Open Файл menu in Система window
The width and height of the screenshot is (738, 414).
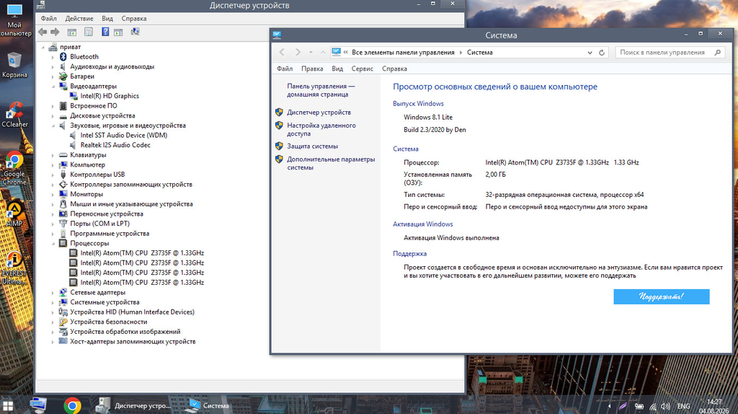point(285,69)
